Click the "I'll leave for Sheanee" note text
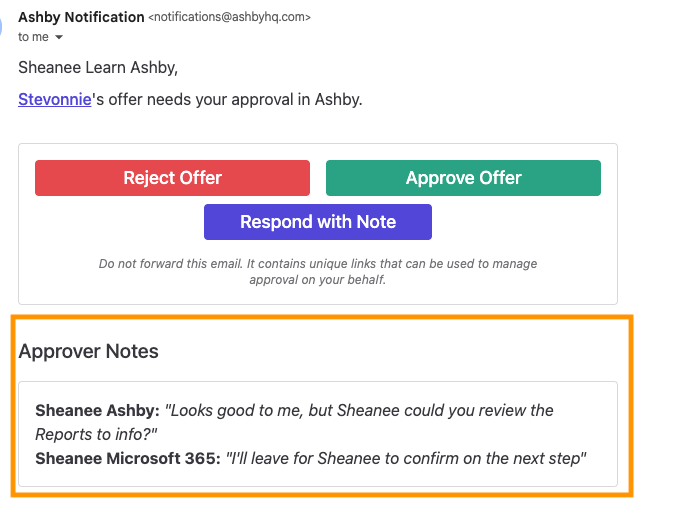This screenshot has width=691, height=512. pos(406,458)
